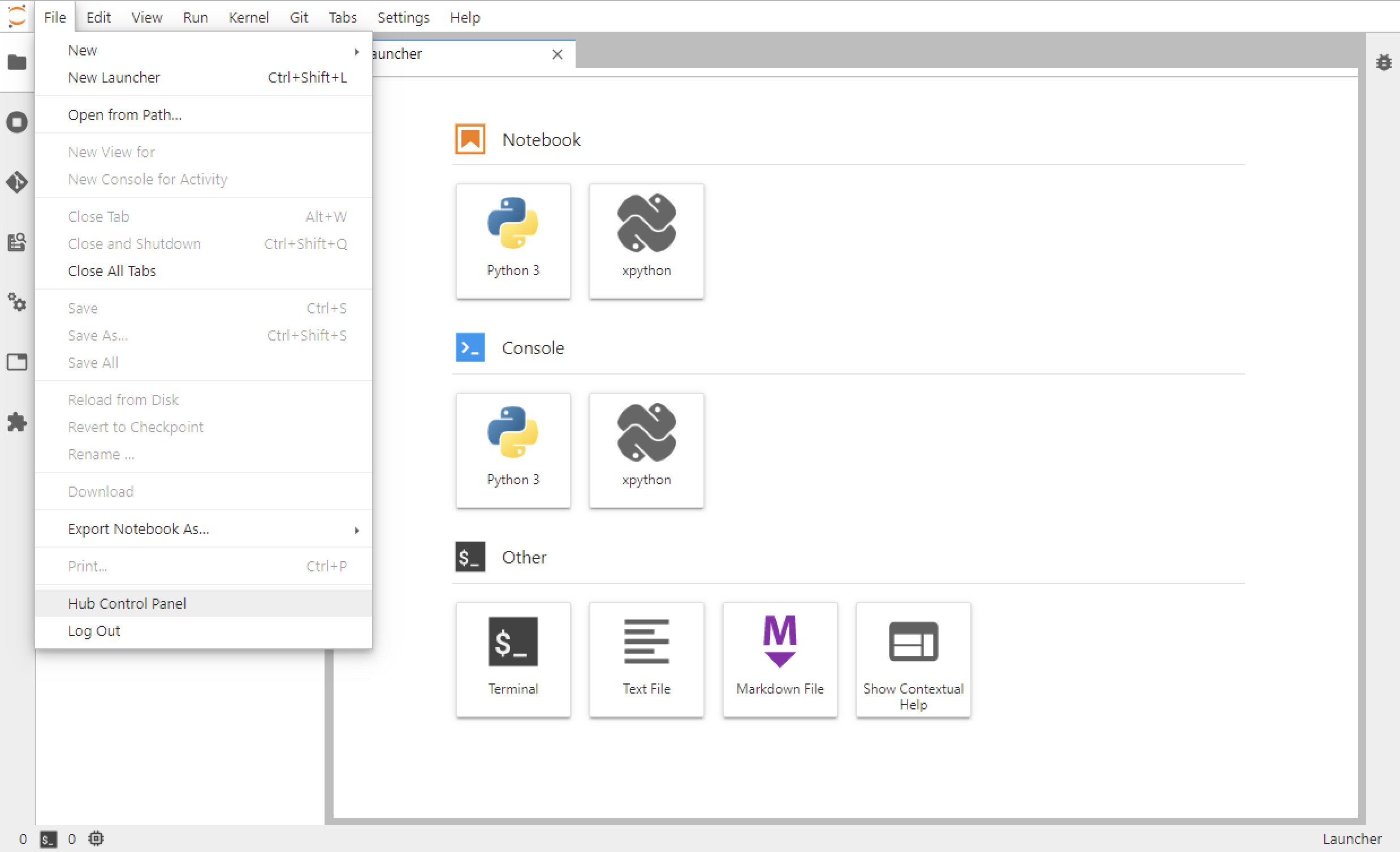Viewport: 1400px width, 852px height.
Task: Open the file browser sidebar icon
Action: click(x=16, y=62)
